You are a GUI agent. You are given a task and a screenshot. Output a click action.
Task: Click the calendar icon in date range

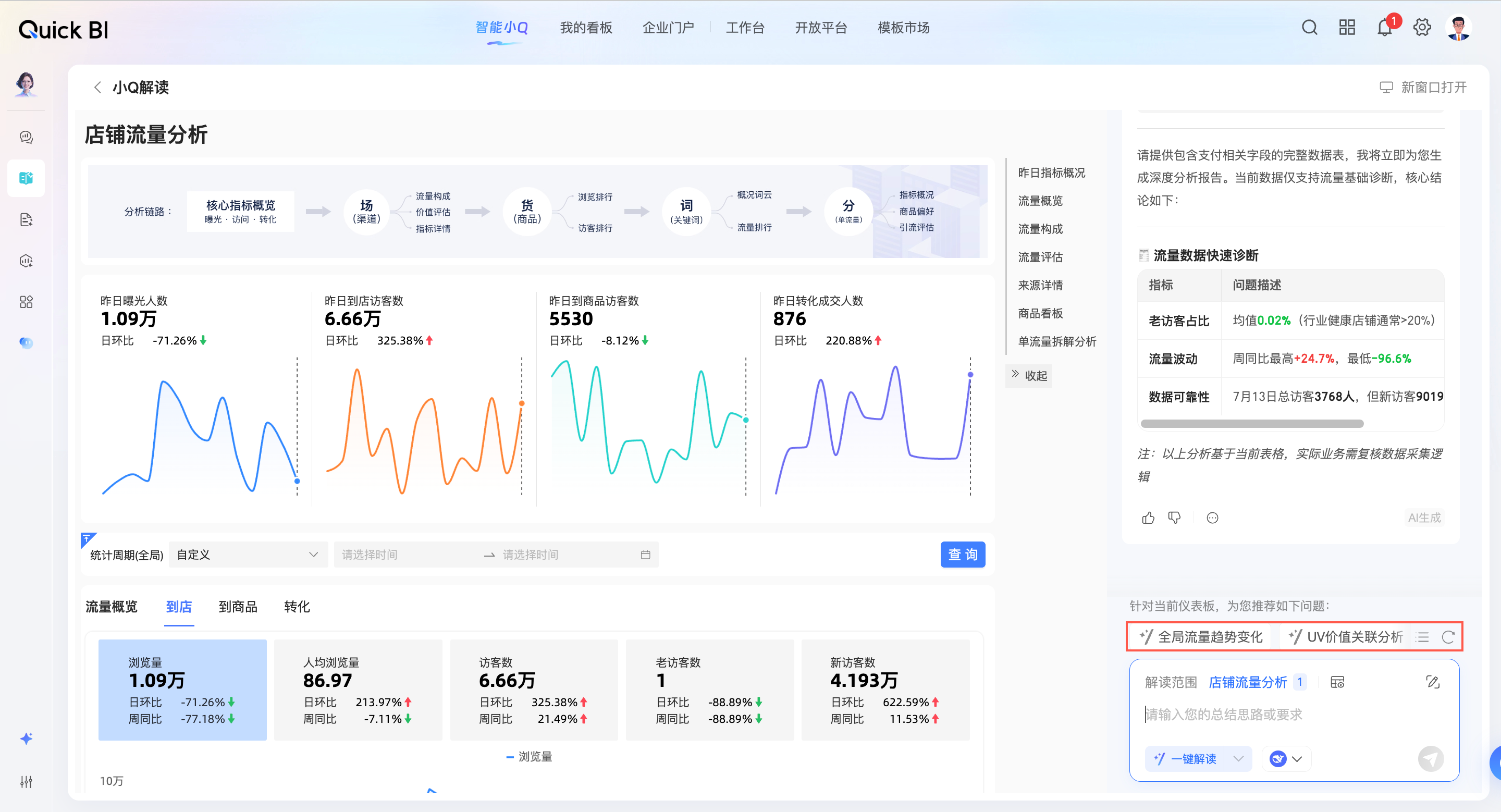coord(645,555)
